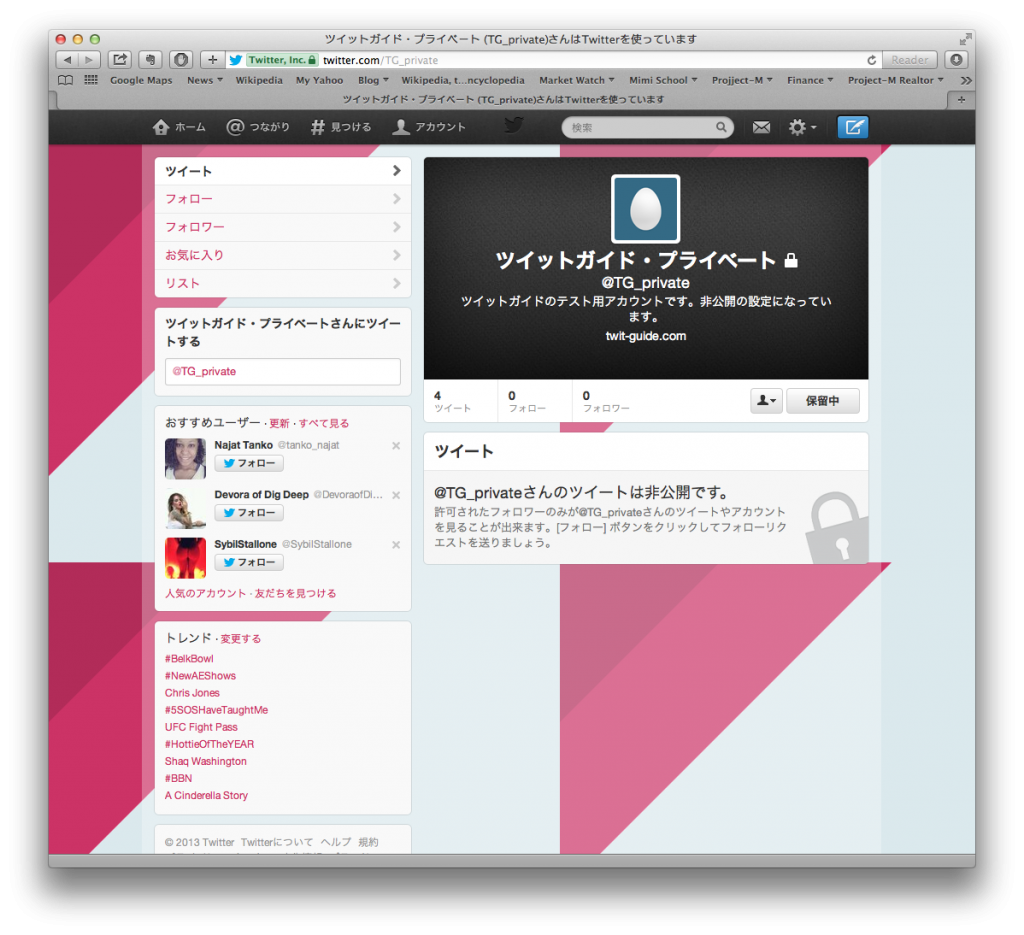Open the UFC Fight Pass trend
The height and width of the screenshot is (935, 1024).
coord(201,727)
